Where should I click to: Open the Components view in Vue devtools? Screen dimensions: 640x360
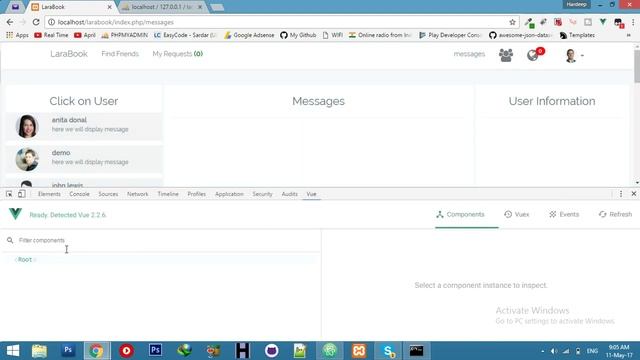460,214
